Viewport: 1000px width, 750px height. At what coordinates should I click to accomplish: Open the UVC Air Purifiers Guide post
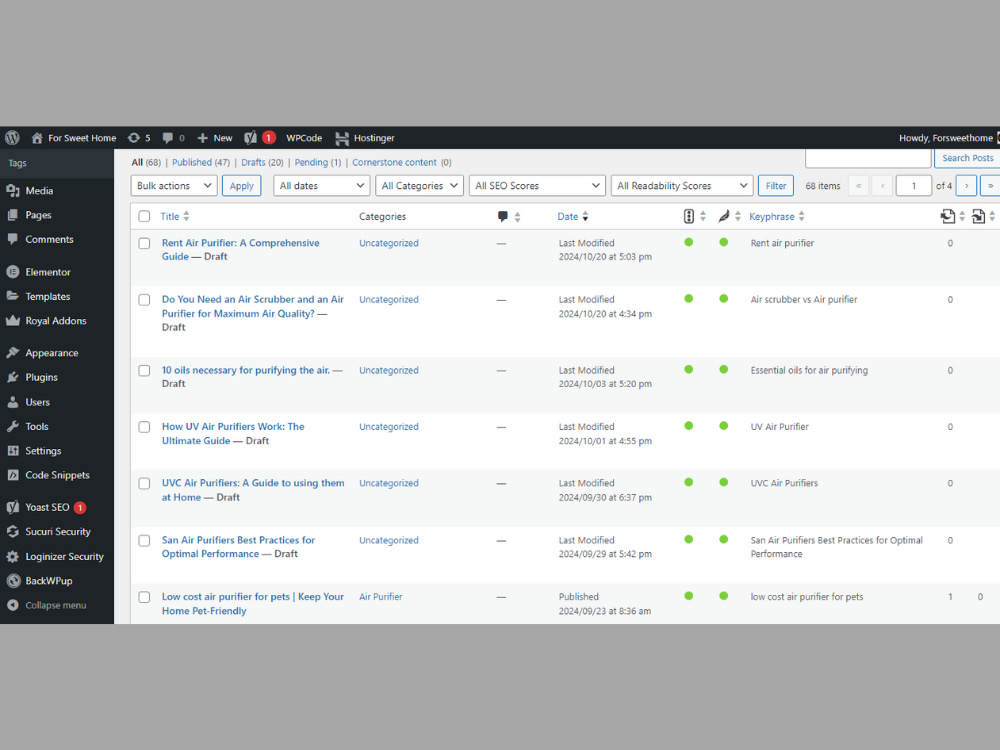[x=253, y=490]
